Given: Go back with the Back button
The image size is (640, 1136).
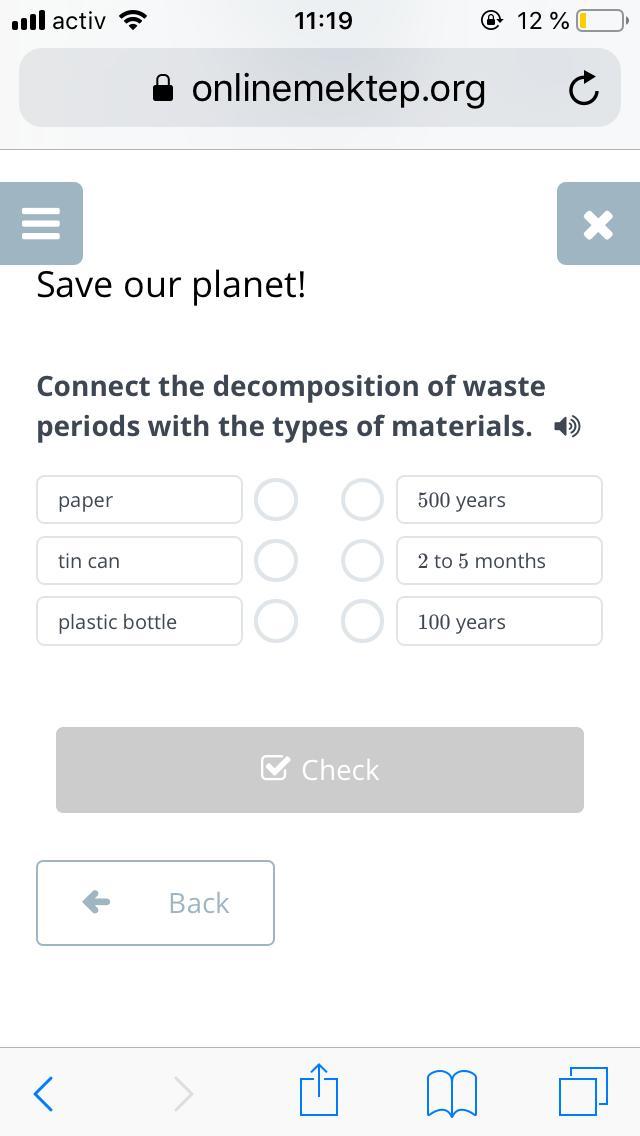Looking at the screenshot, I should tap(155, 903).
